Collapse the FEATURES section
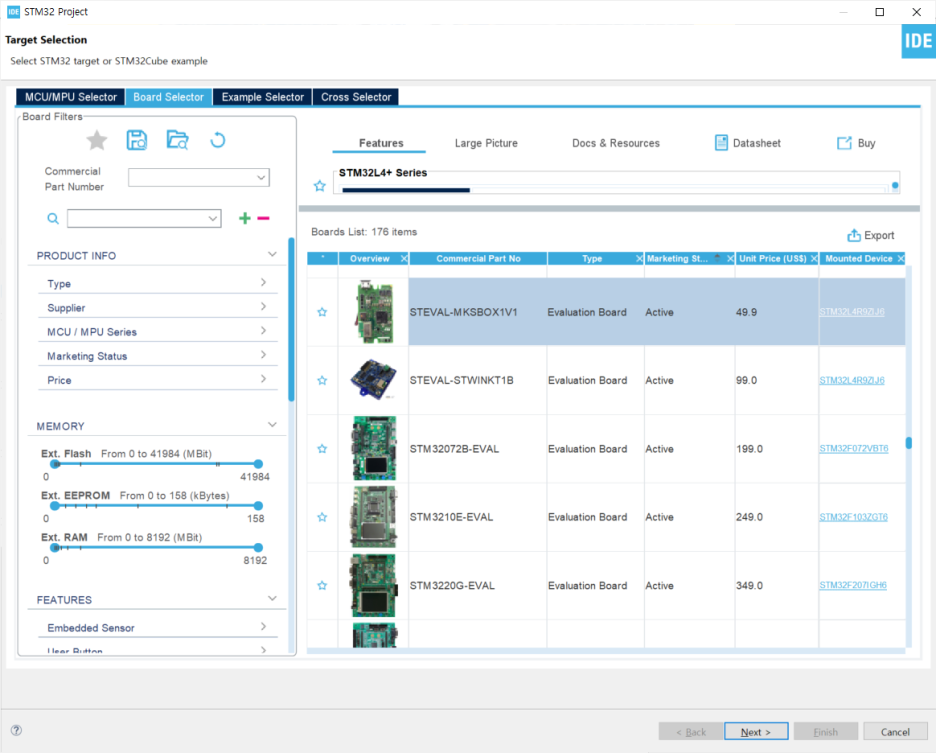This screenshot has height=753, width=936. click(x=272, y=599)
